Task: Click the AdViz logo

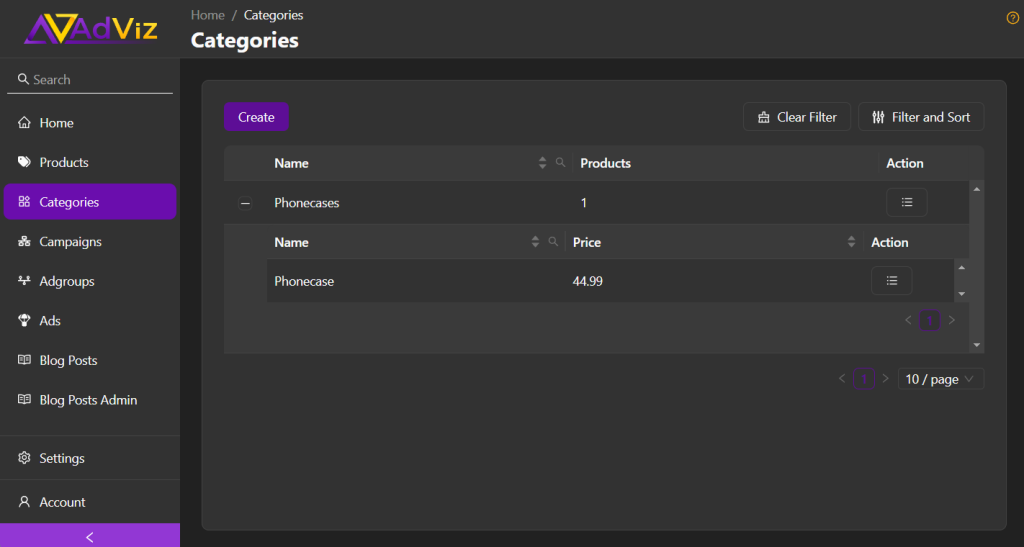Action: (91, 28)
